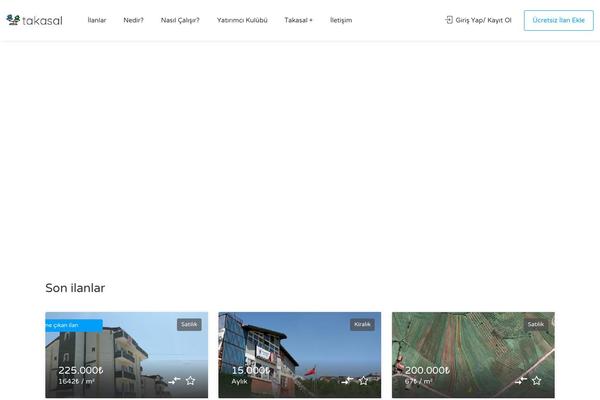The height and width of the screenshot is (400, 600).
Task: Click Ücretsiz İlan Ekle button
Action: (559, 20)
